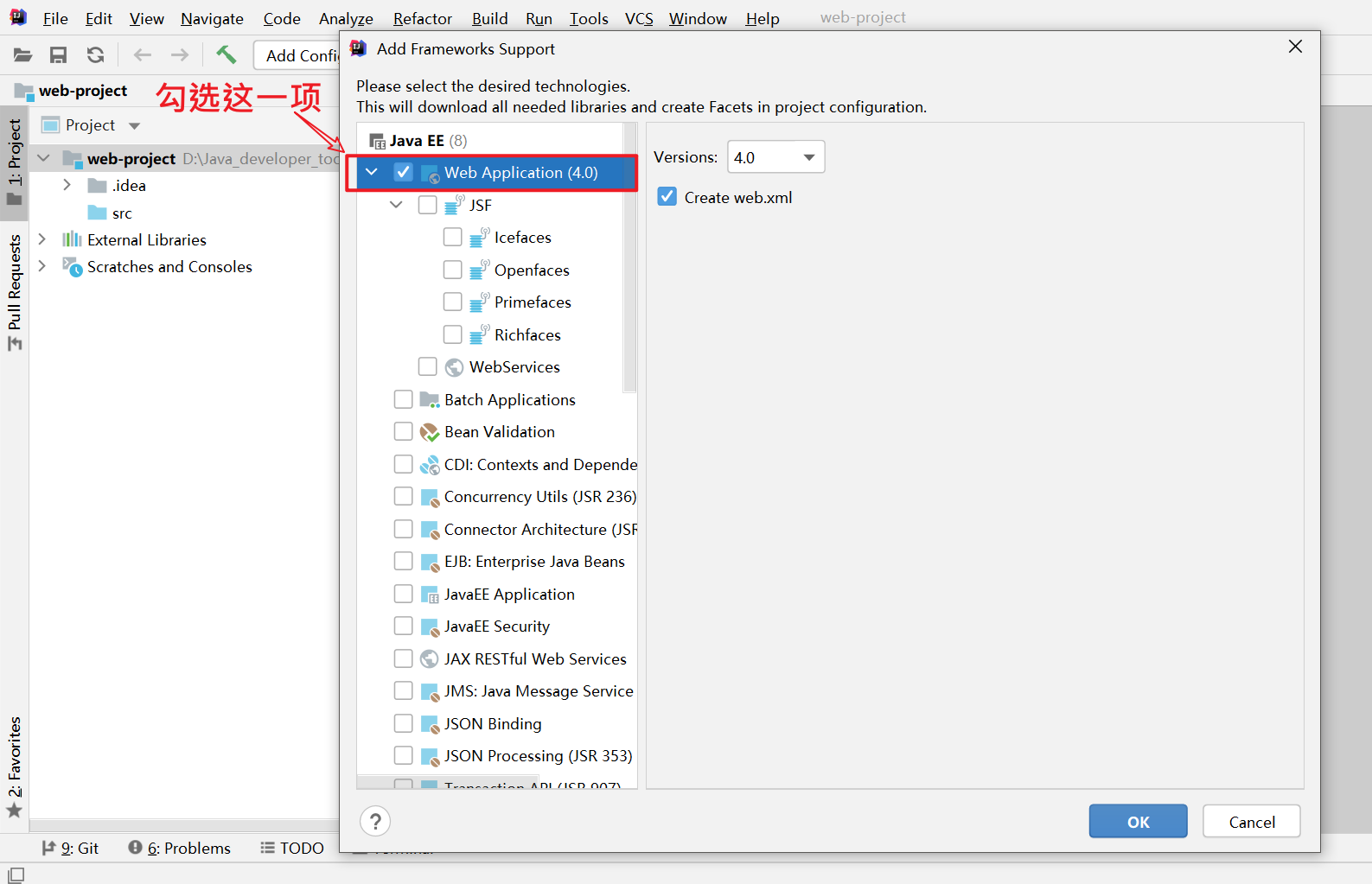
Task: Check the JSF checkbox
Action: tap(428, 205)
